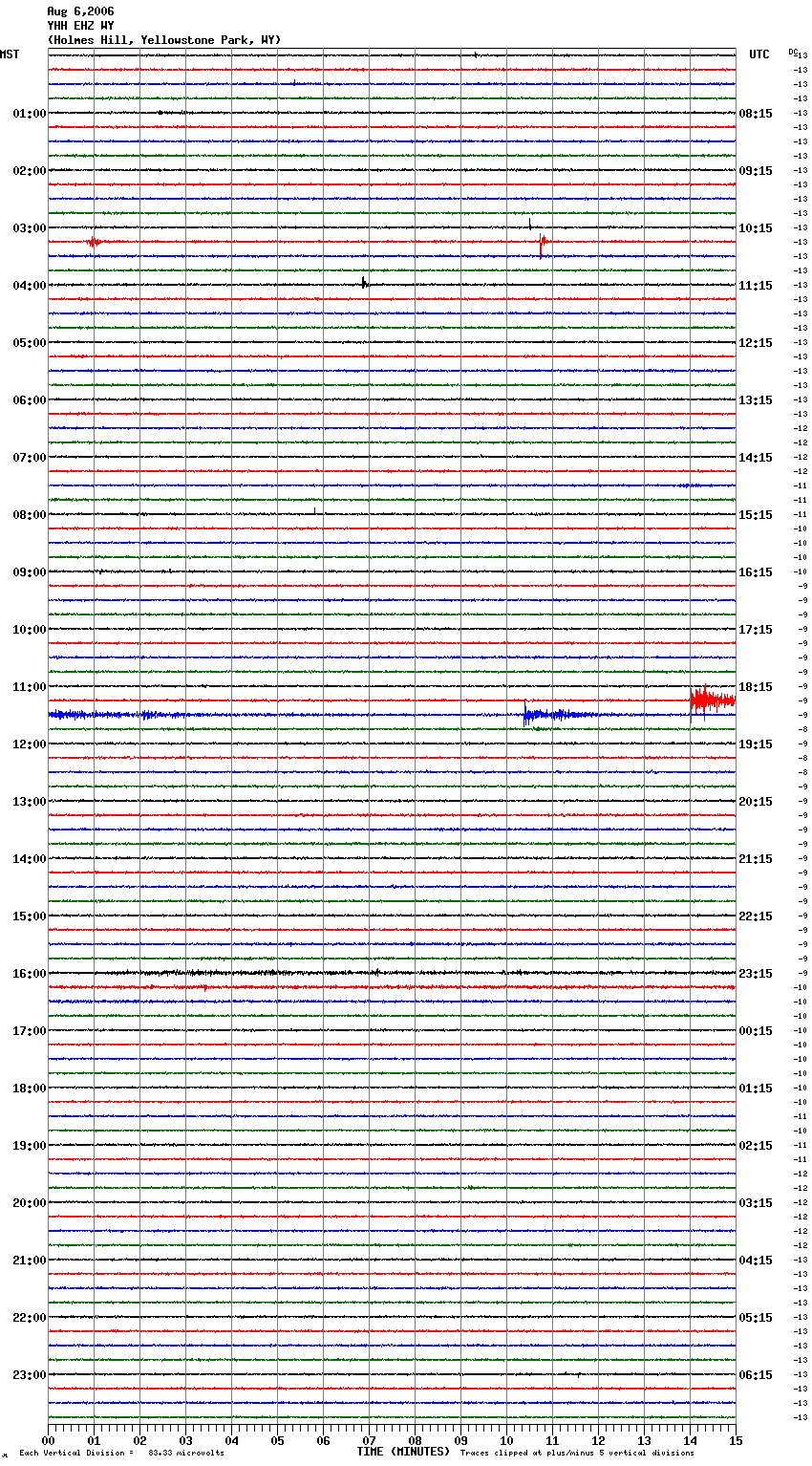Screen dimensions: 812x1466
Task: Click the 13:15 UTC time label
Action: (x=756, y=400)
